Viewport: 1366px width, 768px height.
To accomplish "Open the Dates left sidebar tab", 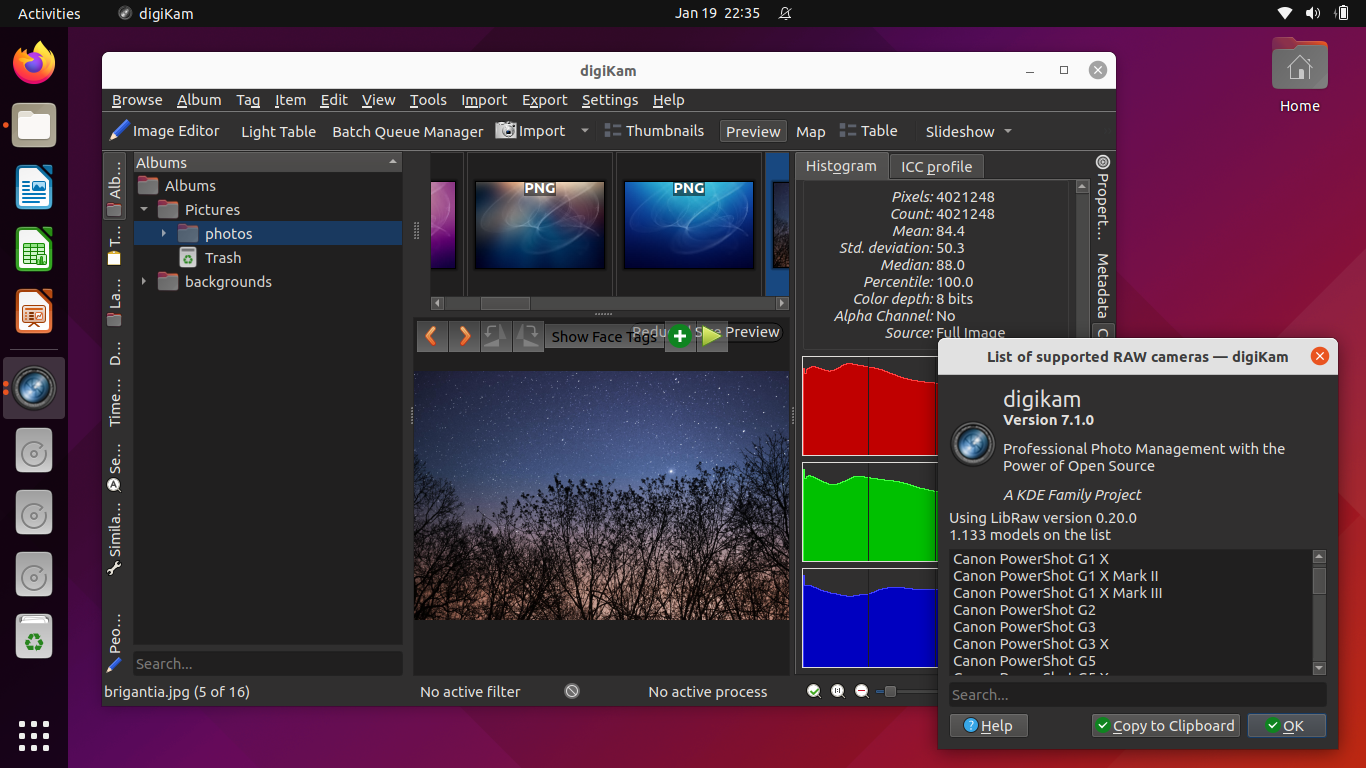I will (115, 355).
